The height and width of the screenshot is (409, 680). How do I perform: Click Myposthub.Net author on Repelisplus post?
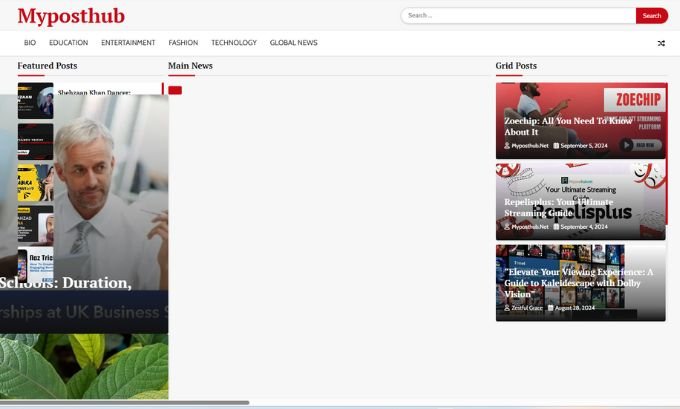(x=530, y=227)
